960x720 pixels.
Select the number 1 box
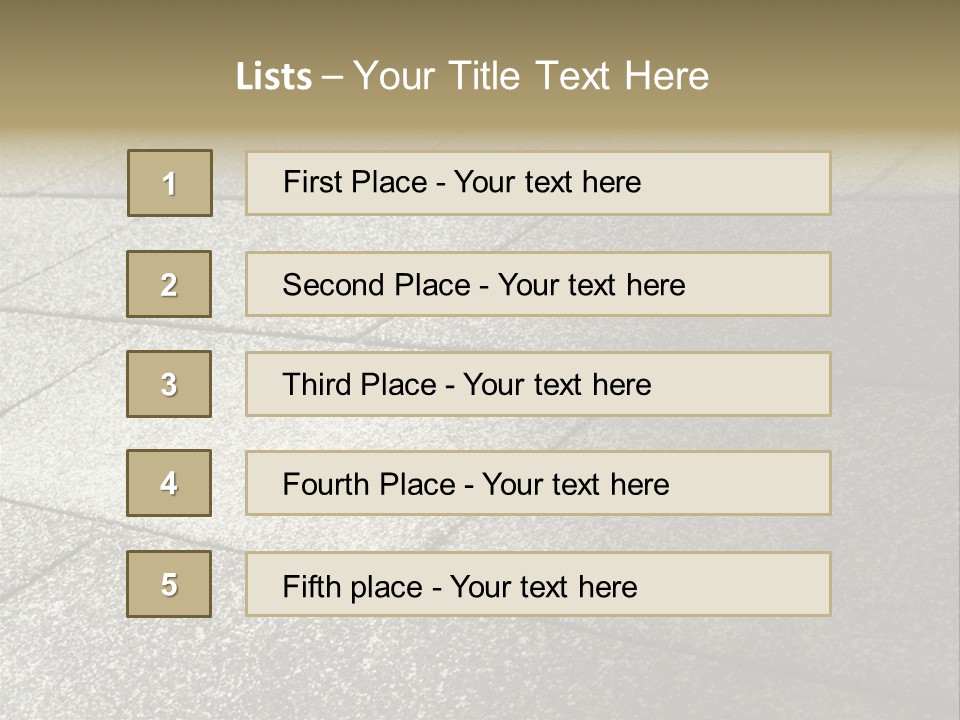(170, 183)
